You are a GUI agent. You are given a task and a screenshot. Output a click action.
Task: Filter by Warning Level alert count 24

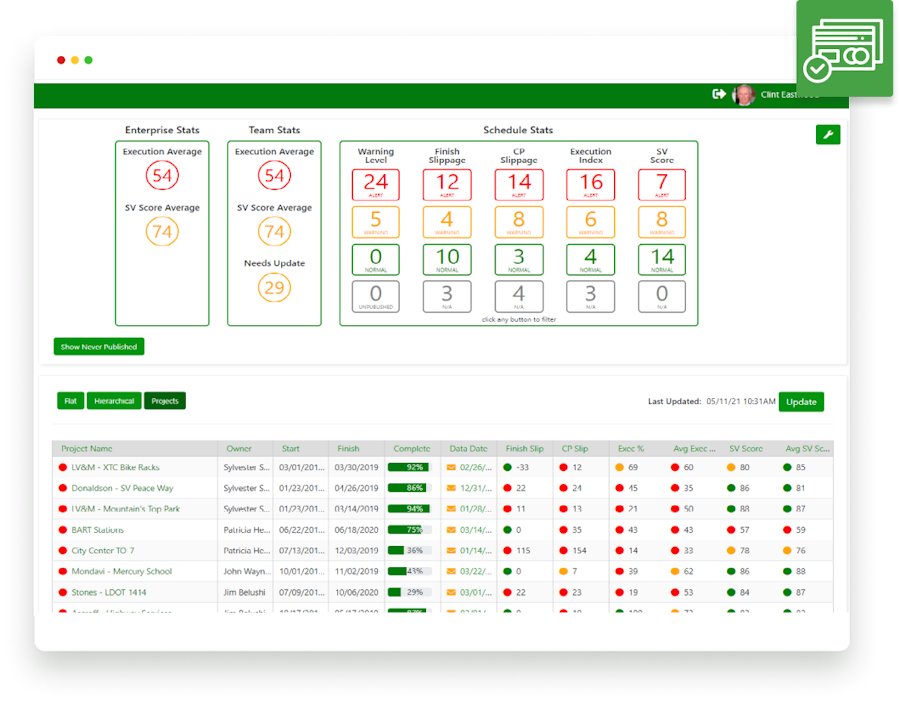tap(376, 184)
